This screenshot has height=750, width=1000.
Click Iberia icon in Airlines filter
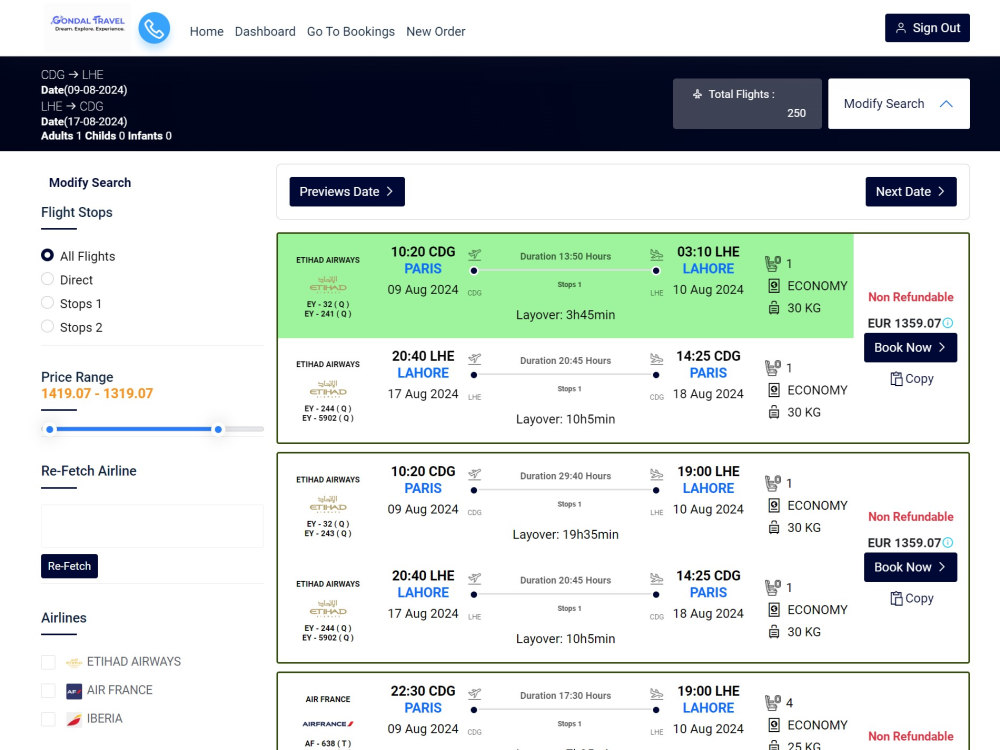pyautogui.click(x=74, y=719)
